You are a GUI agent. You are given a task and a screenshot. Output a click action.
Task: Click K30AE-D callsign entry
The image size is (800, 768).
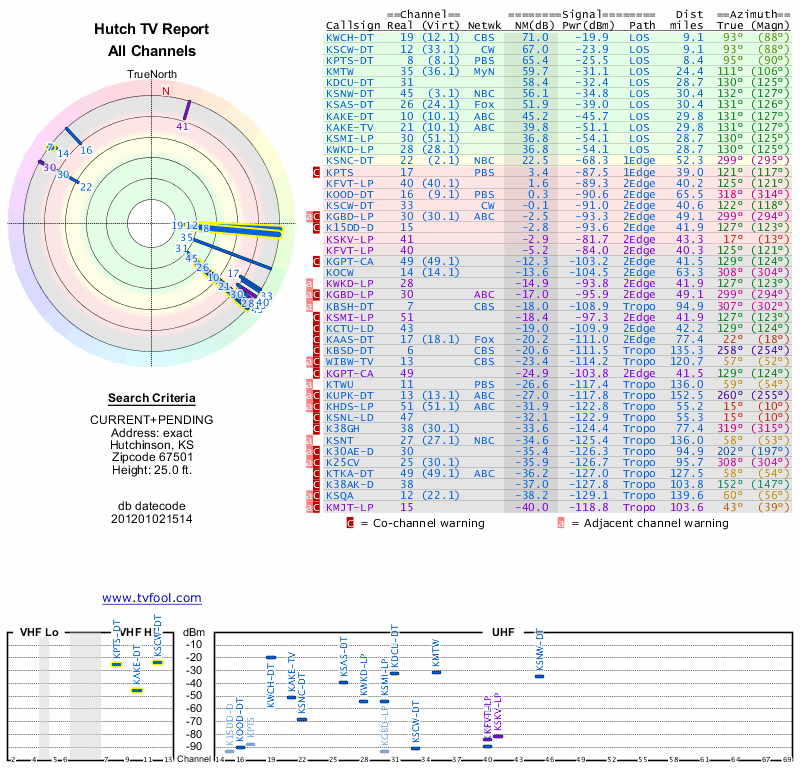[349, 452]
